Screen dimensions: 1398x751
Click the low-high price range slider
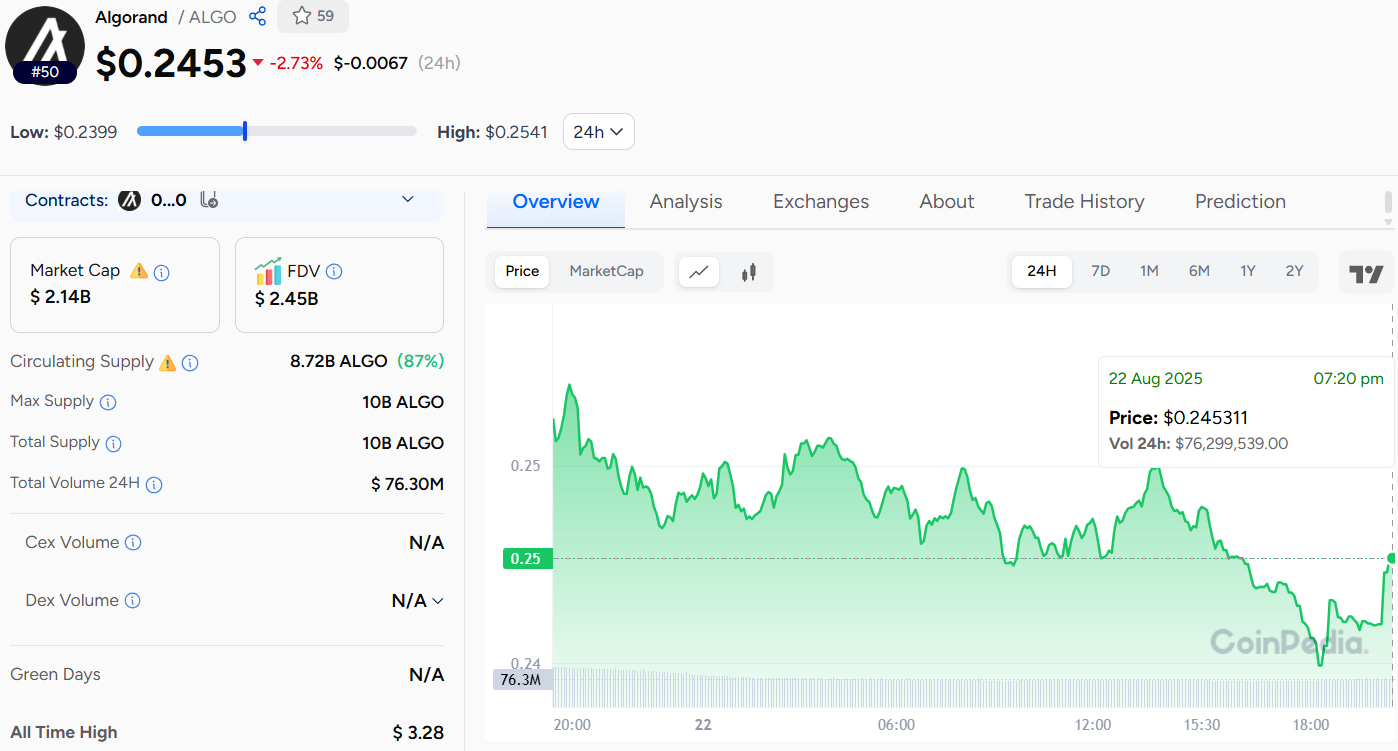pos(276,131)
